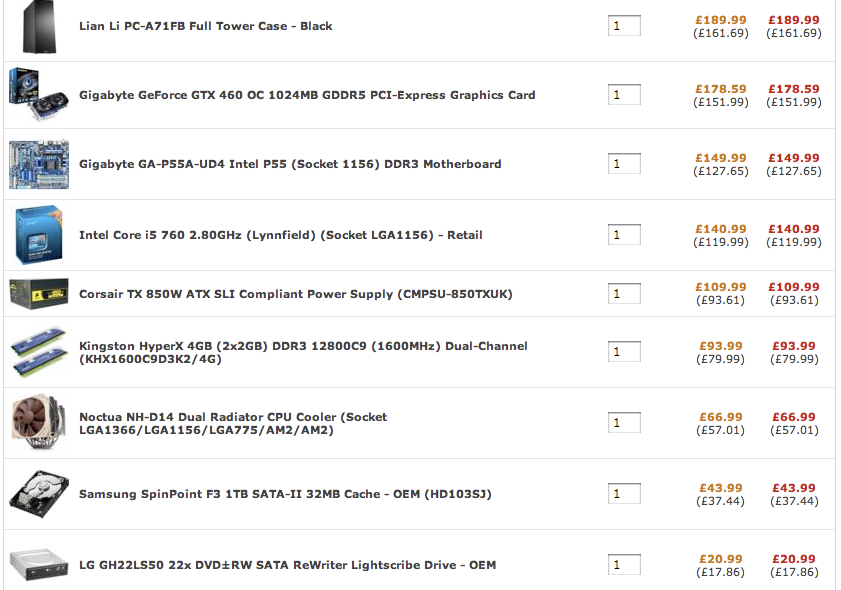
Task: Click quantity field for LG DVD rewriter
Action: 624,564
